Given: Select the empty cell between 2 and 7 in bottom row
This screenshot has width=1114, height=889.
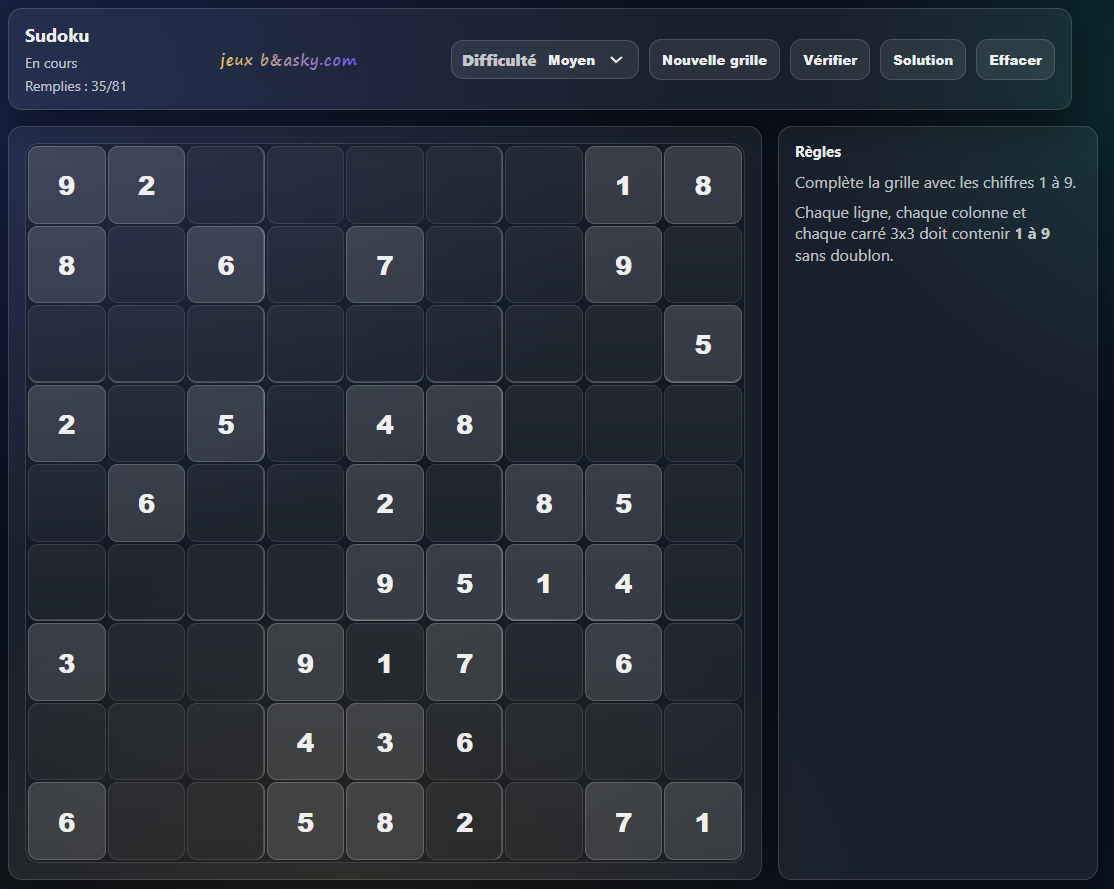Looking at the screenshot, I should click(544, 821).
